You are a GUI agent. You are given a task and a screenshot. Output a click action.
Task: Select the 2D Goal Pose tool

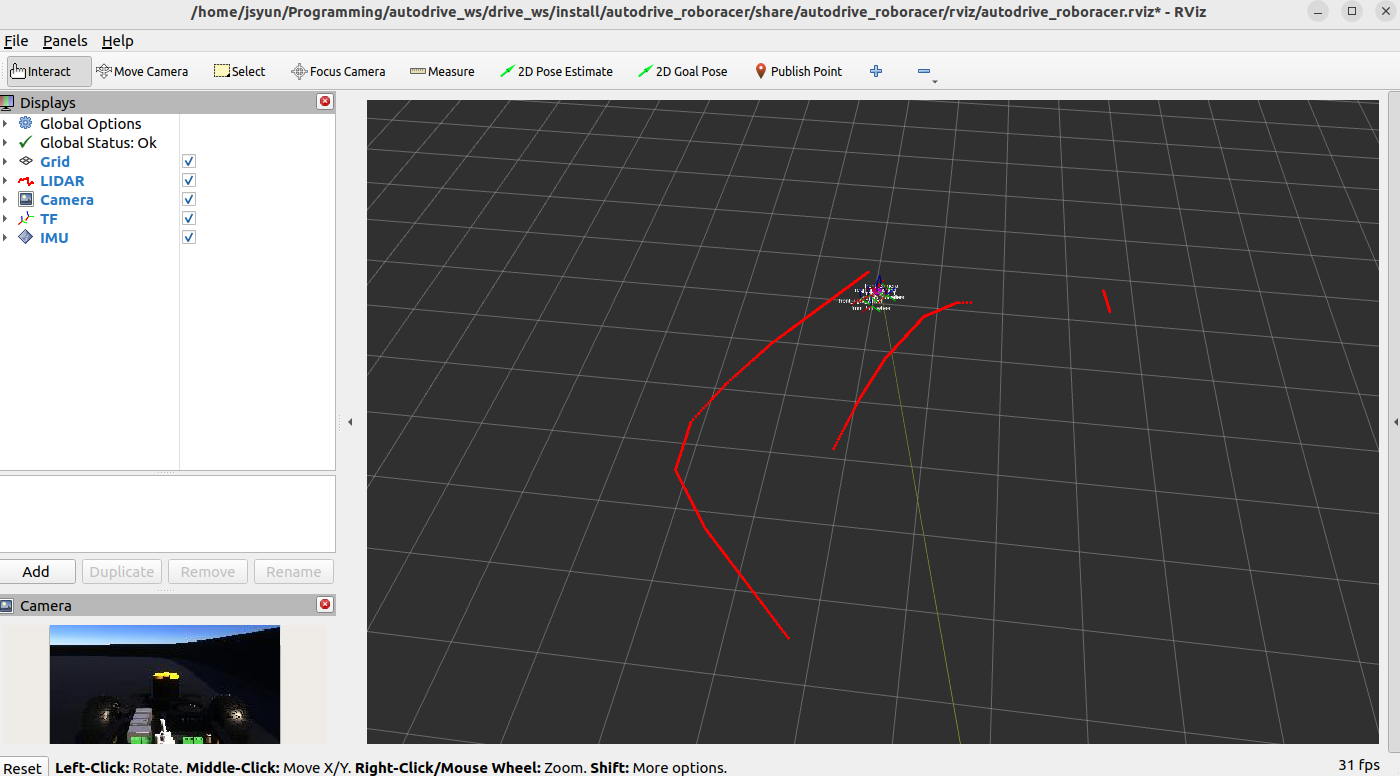click(683, 71)
